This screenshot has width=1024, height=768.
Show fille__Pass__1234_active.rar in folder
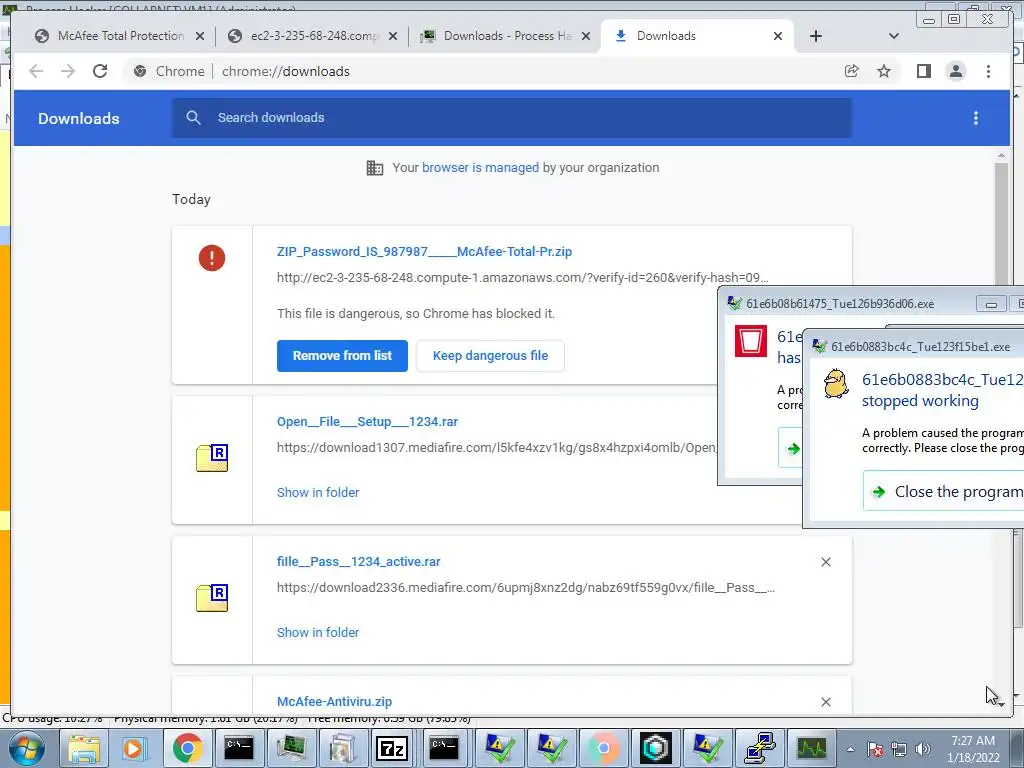click(x=318, y=632)
